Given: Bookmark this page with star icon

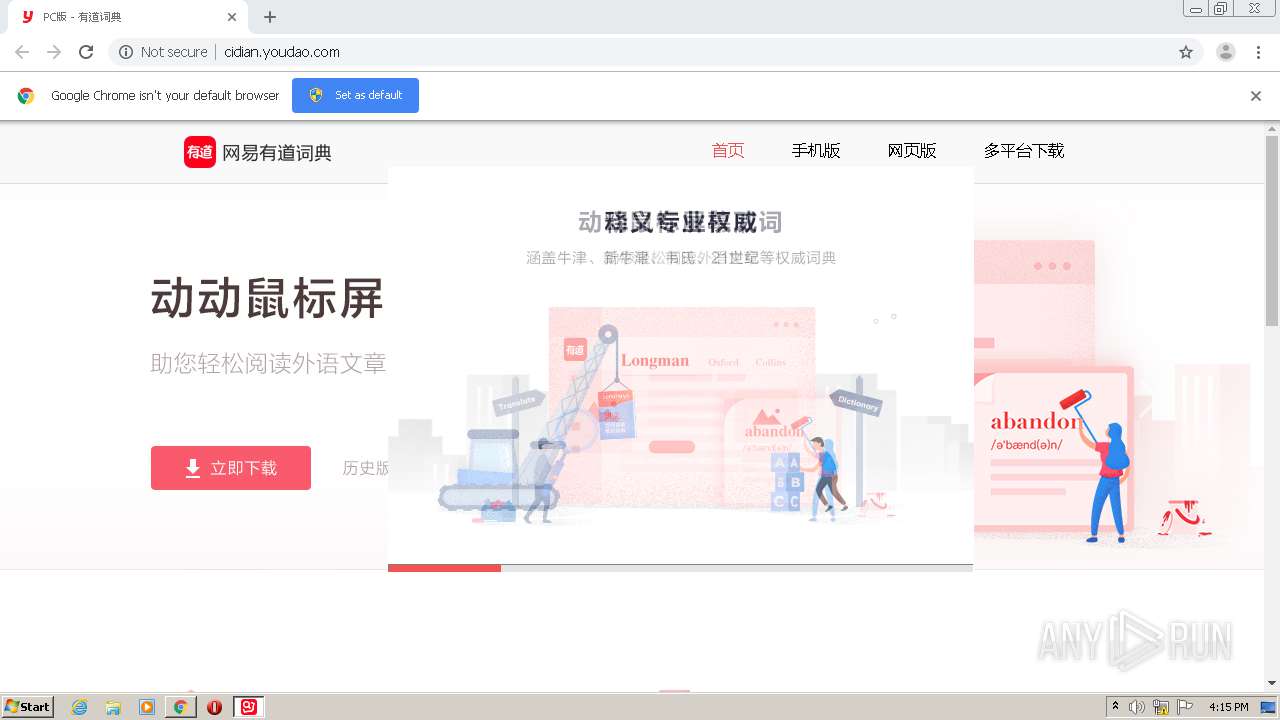Looking at the screenshot, I should [1186, 52].
